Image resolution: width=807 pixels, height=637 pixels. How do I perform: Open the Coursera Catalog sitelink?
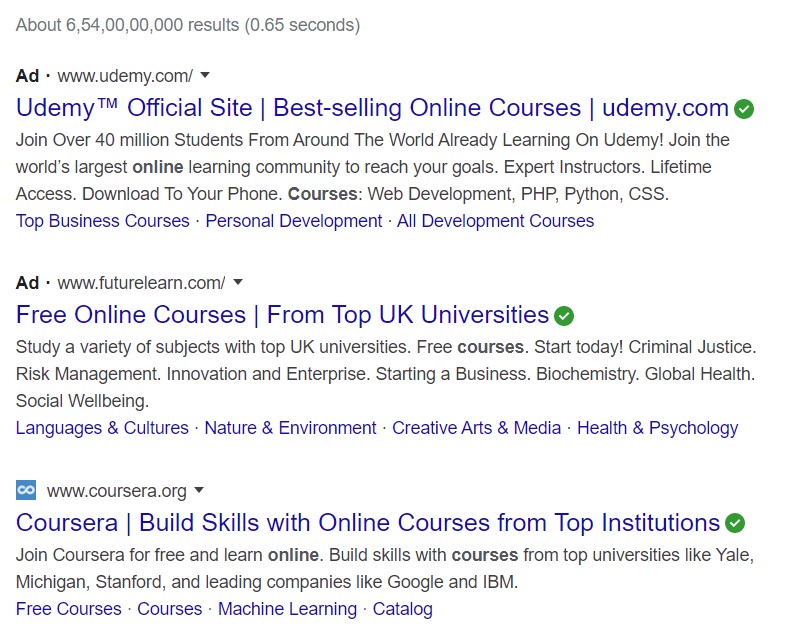pos(402,609)
